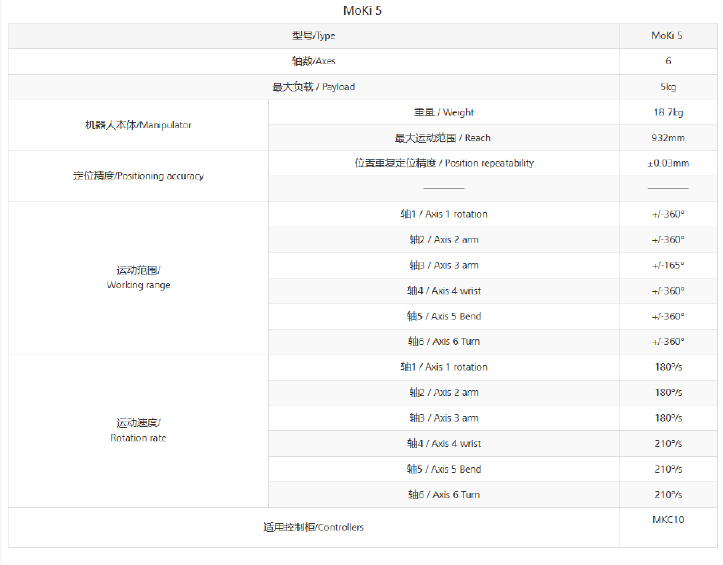Click the 最大运动范围 / Reach label

click(x=443, y=138)
